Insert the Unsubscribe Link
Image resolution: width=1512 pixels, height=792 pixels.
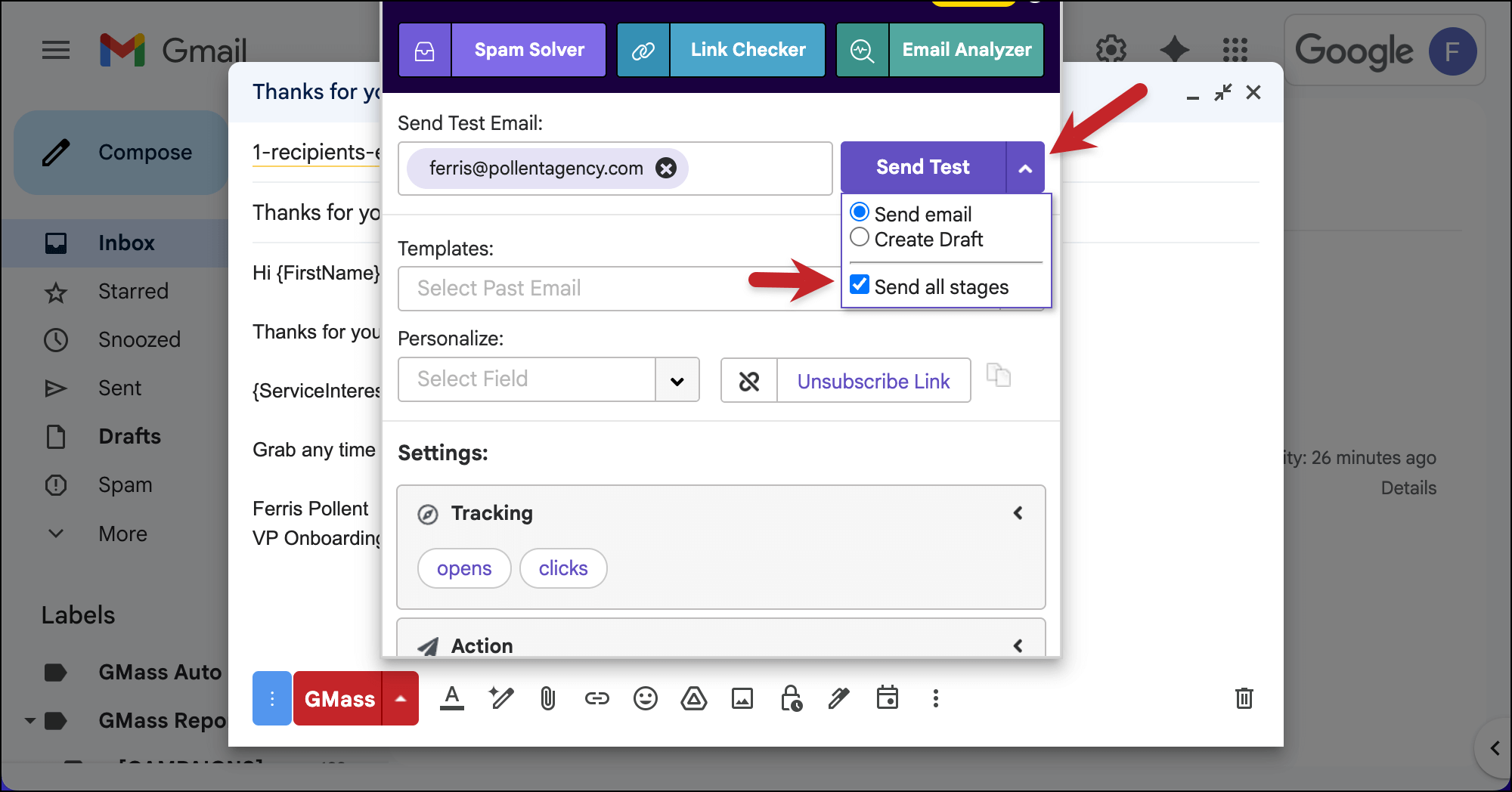873,381
